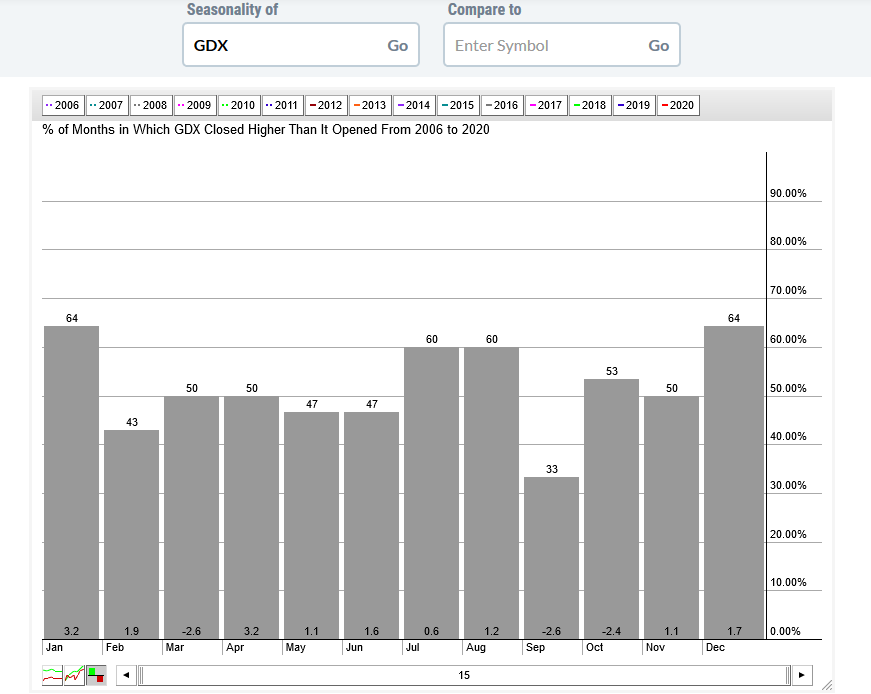
Task: Click the right arrow of the year slider
Action: point(802,675)
